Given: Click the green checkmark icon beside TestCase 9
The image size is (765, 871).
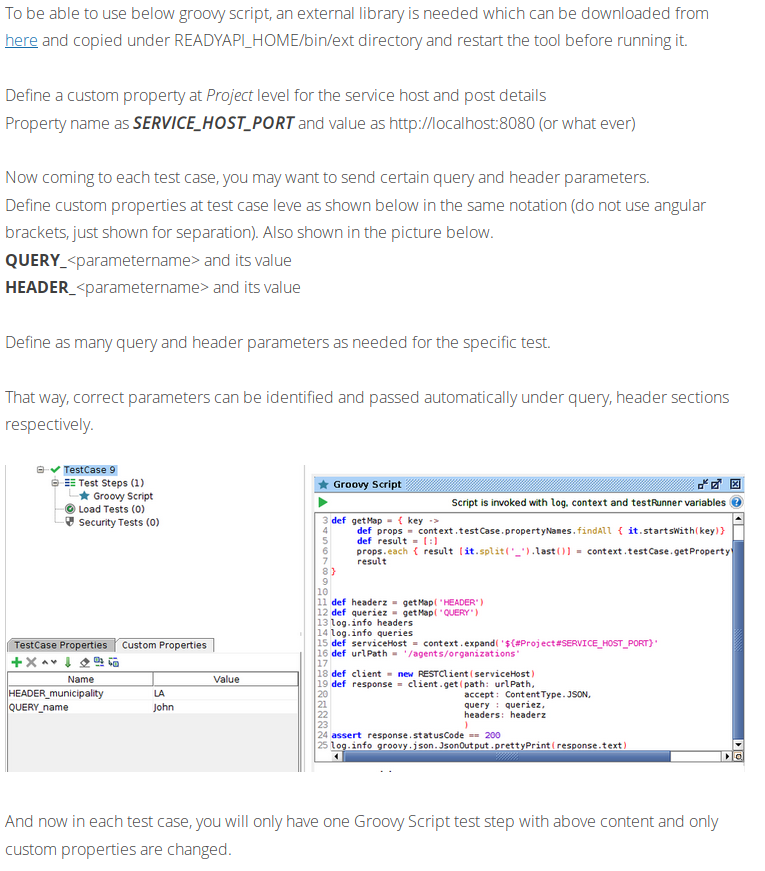Looking at the screenshot, I should pos(55,470).
